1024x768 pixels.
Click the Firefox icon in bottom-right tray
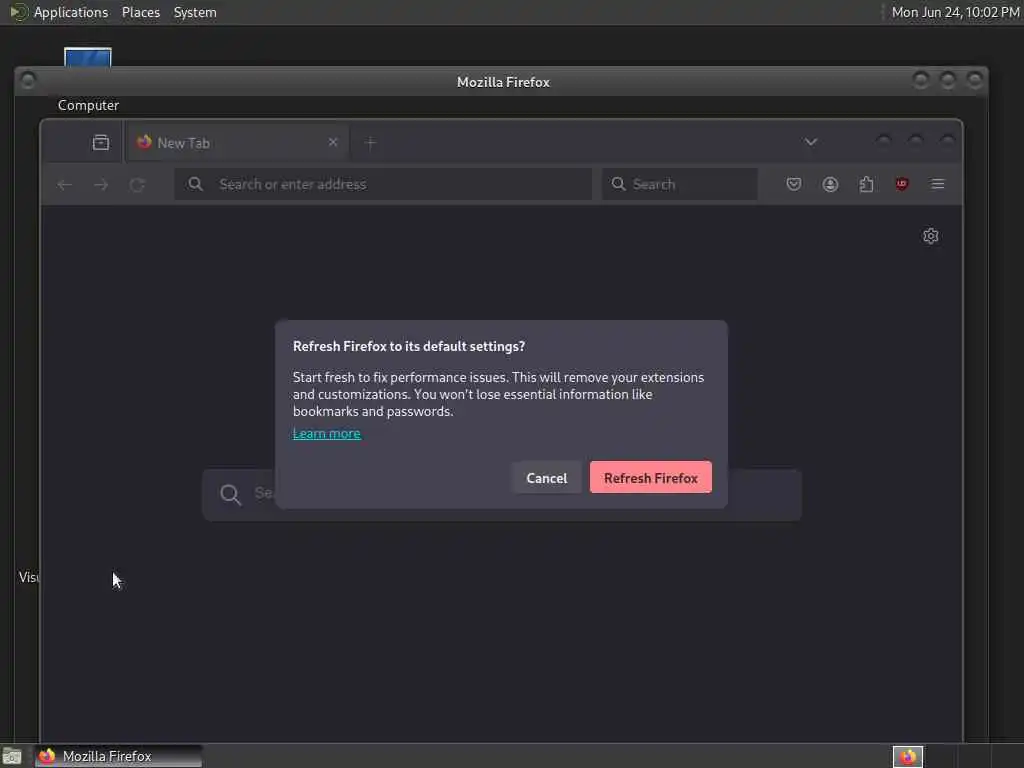pos(908,757)
